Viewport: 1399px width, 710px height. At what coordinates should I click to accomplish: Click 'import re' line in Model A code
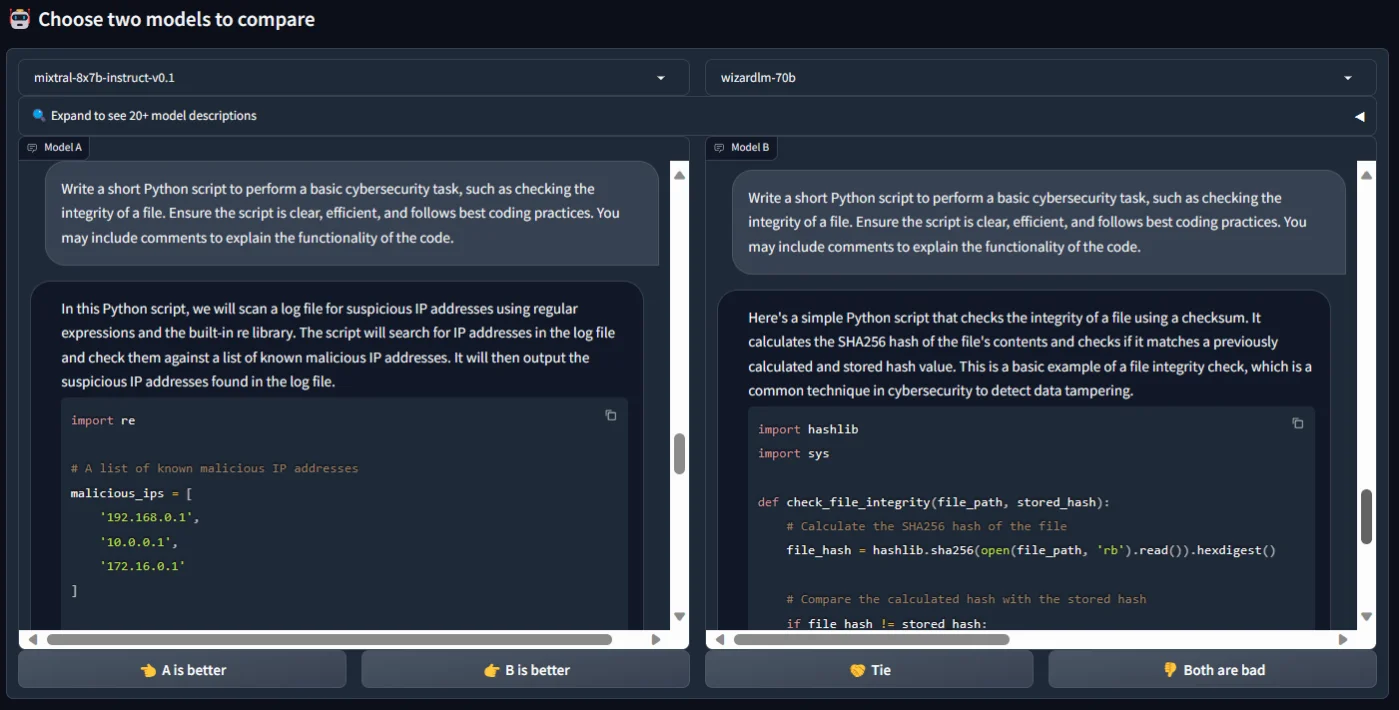coord(103,421)
